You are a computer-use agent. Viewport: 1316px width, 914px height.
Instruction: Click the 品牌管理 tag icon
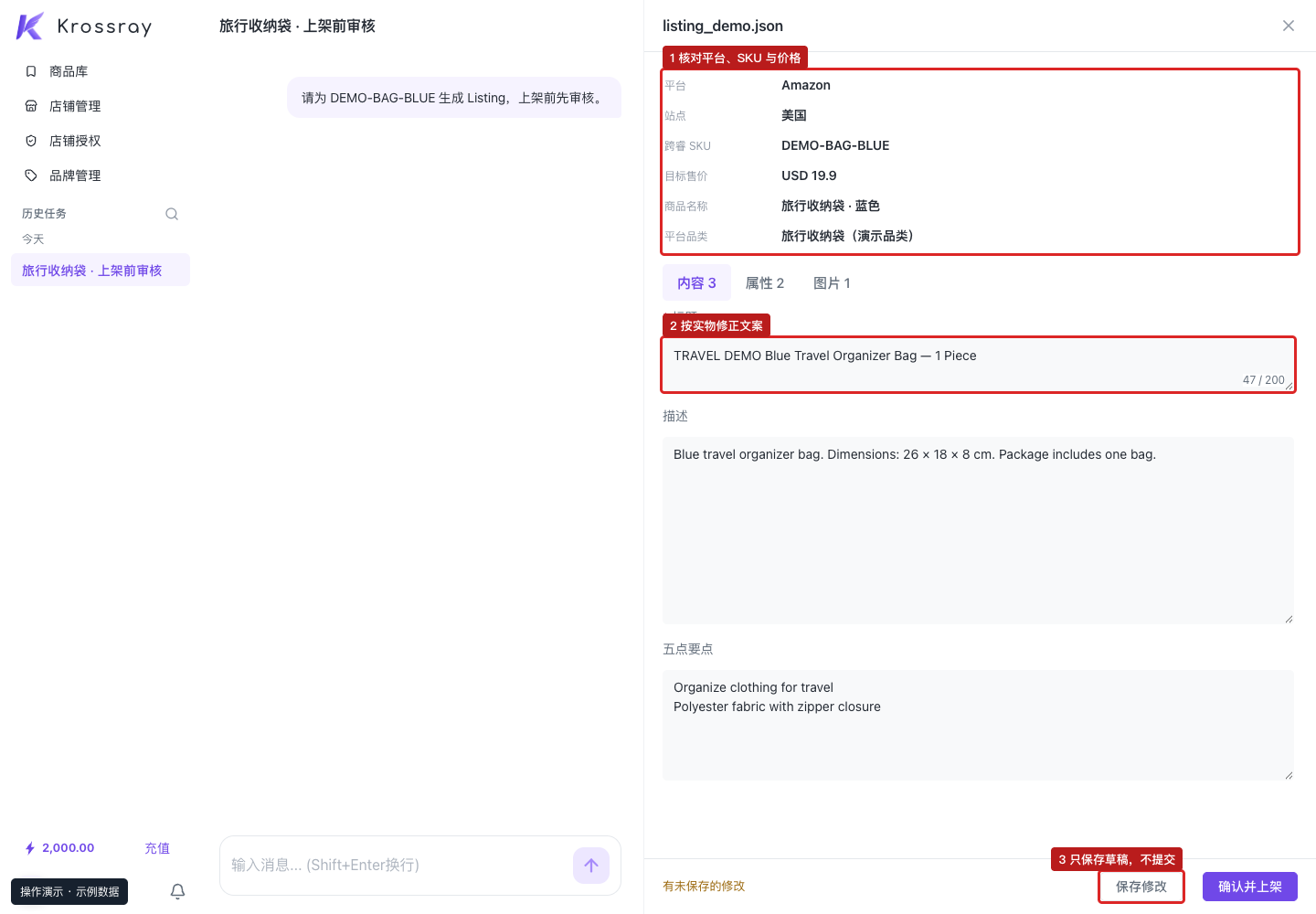pyautogui.click(x=31, y=175)
